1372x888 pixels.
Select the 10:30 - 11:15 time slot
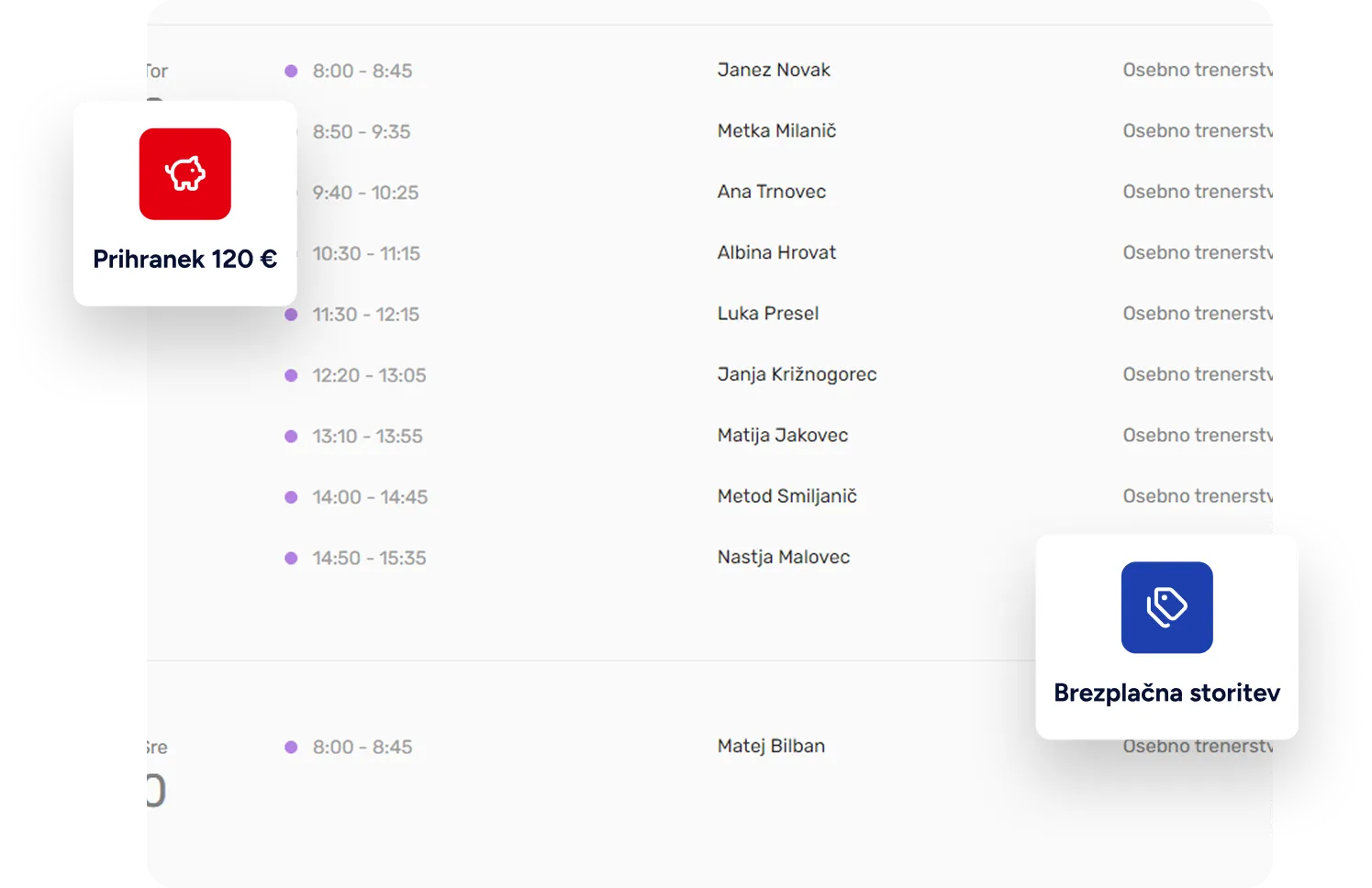tap(366, 253)
